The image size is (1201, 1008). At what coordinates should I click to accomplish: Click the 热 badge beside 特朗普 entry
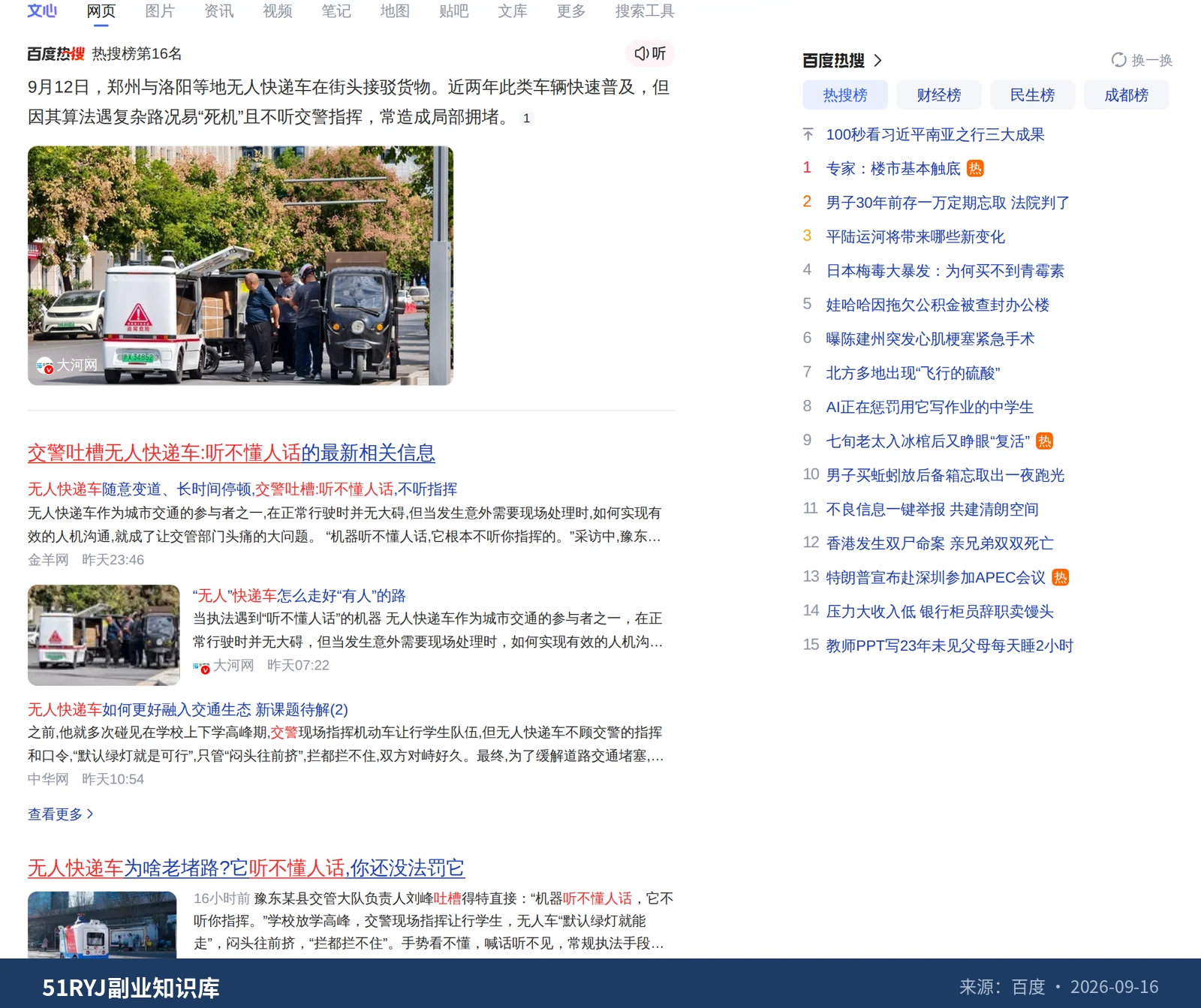[x=1060, y=577]
